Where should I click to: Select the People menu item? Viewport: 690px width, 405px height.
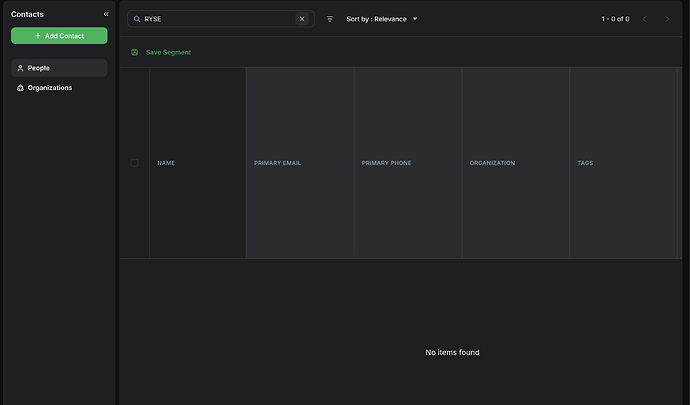(59, 68)
